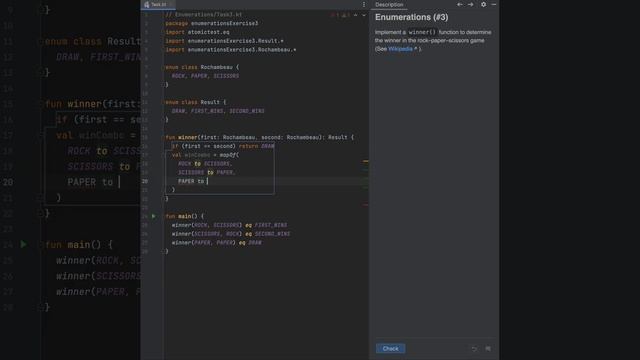Click the 'val winCombo = mapOf(' line
Image resolution: width=640 pixels, height=360 pixels.
206,155
